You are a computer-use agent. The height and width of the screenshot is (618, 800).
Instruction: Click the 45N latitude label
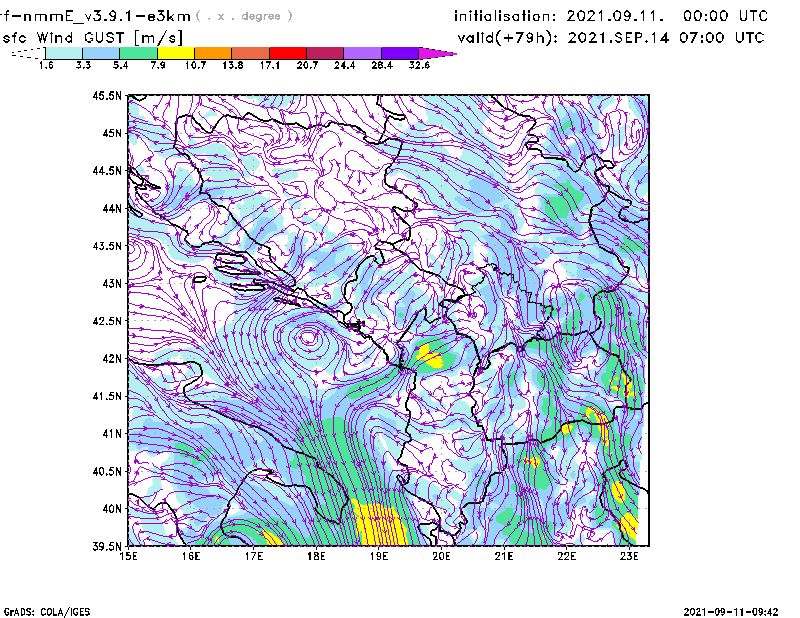(x=112, y=133)
